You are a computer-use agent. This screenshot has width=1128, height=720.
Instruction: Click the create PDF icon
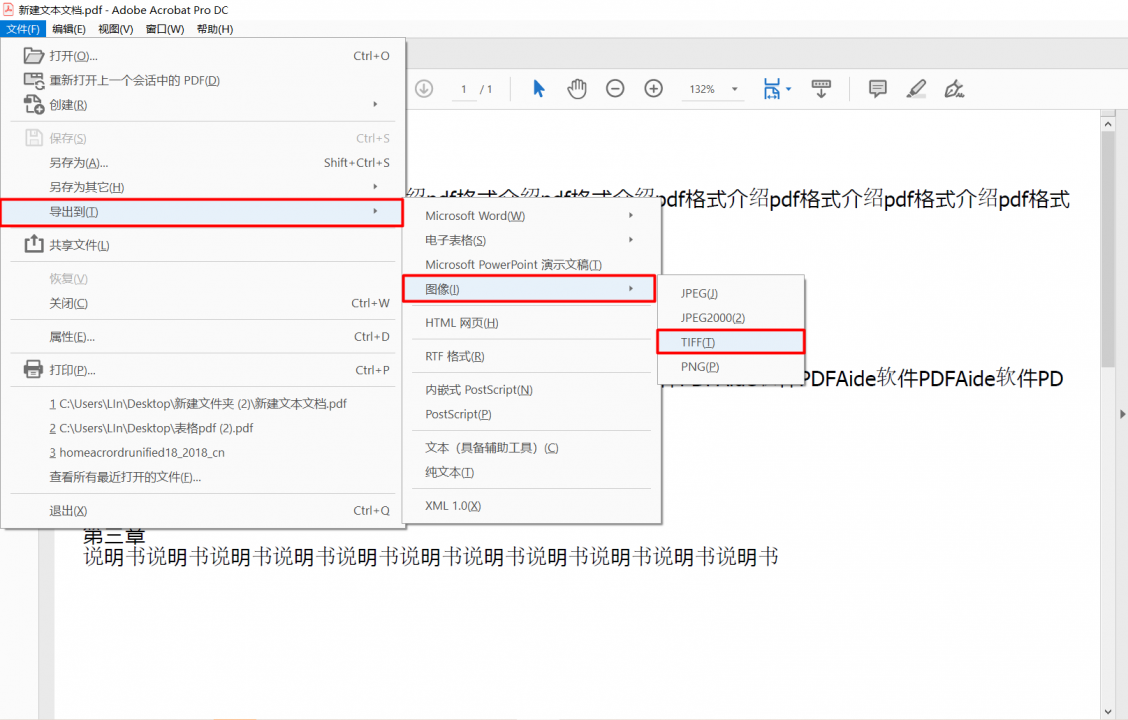pyautogui.click(x=34, y=105)
